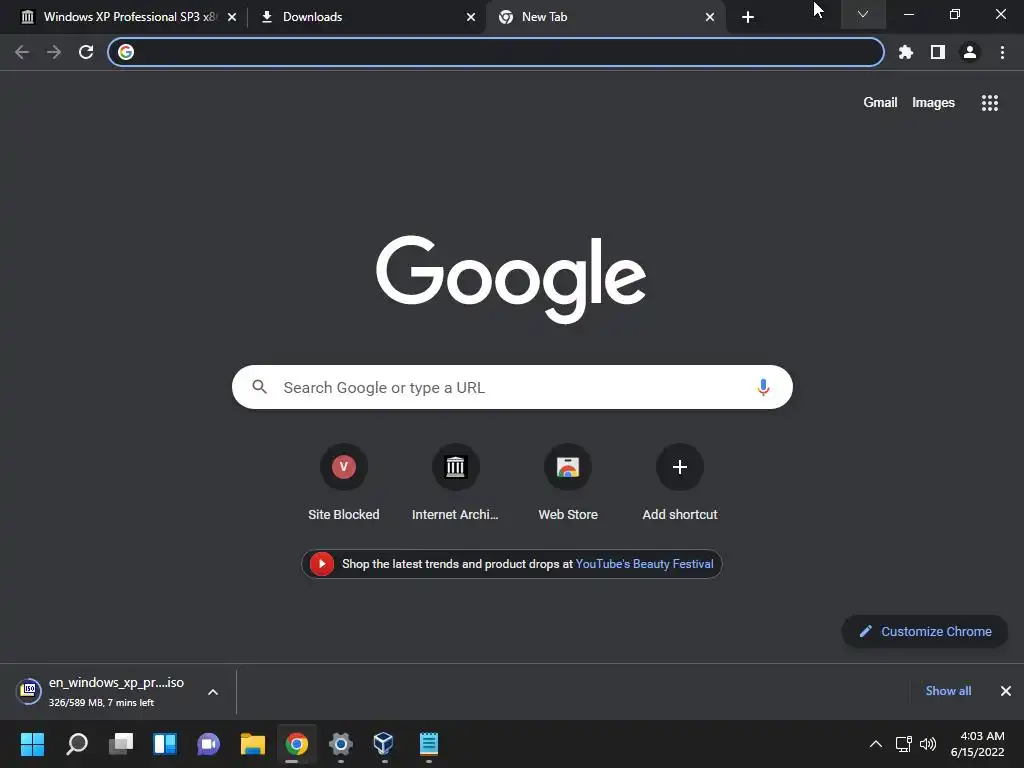Open File Explorer from taskbar
Image resolution: width=1024 pixels, height=768 pixels.
coord(253,744)
